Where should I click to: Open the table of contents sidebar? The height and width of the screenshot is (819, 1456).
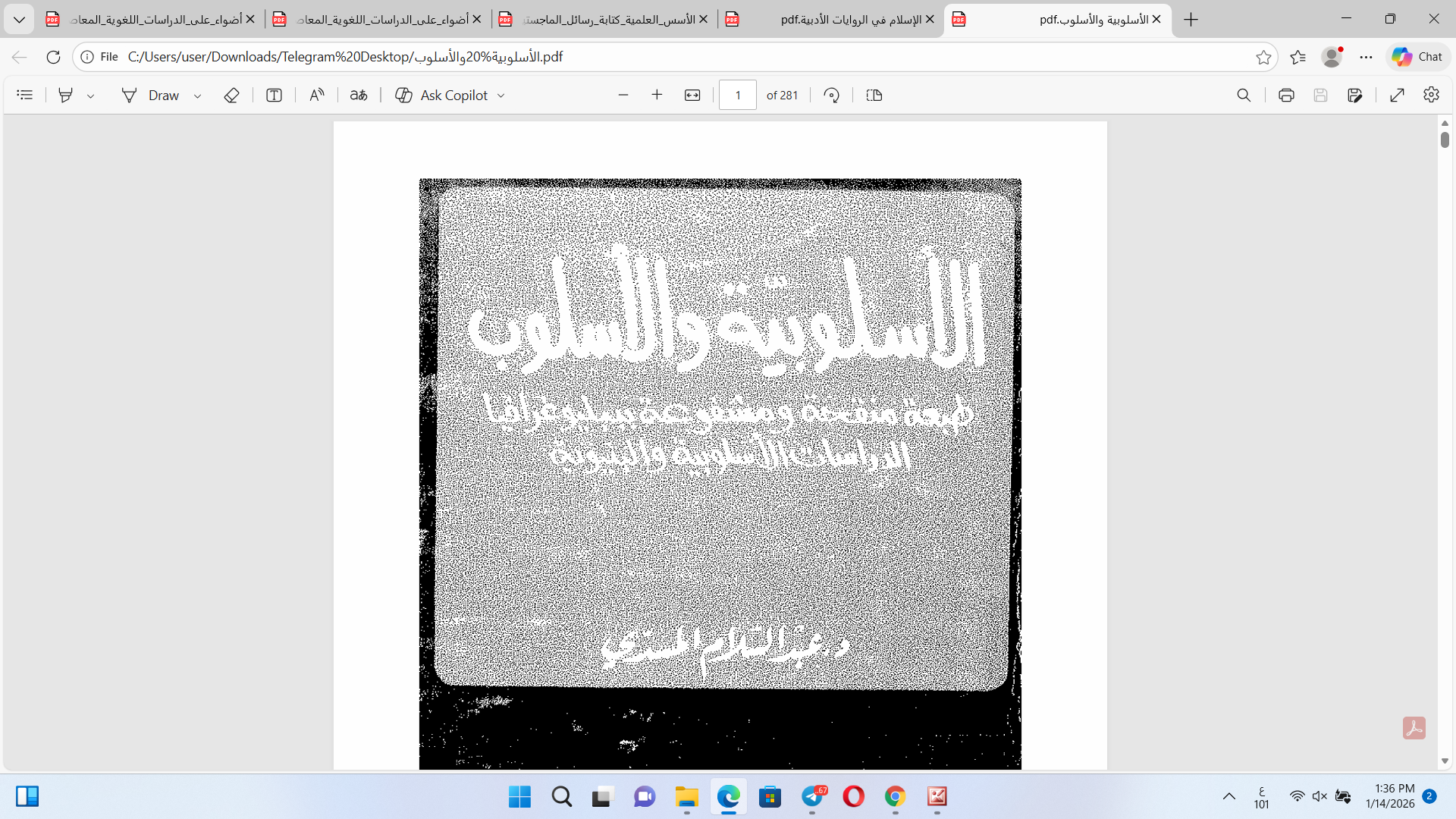coord(25,95)
